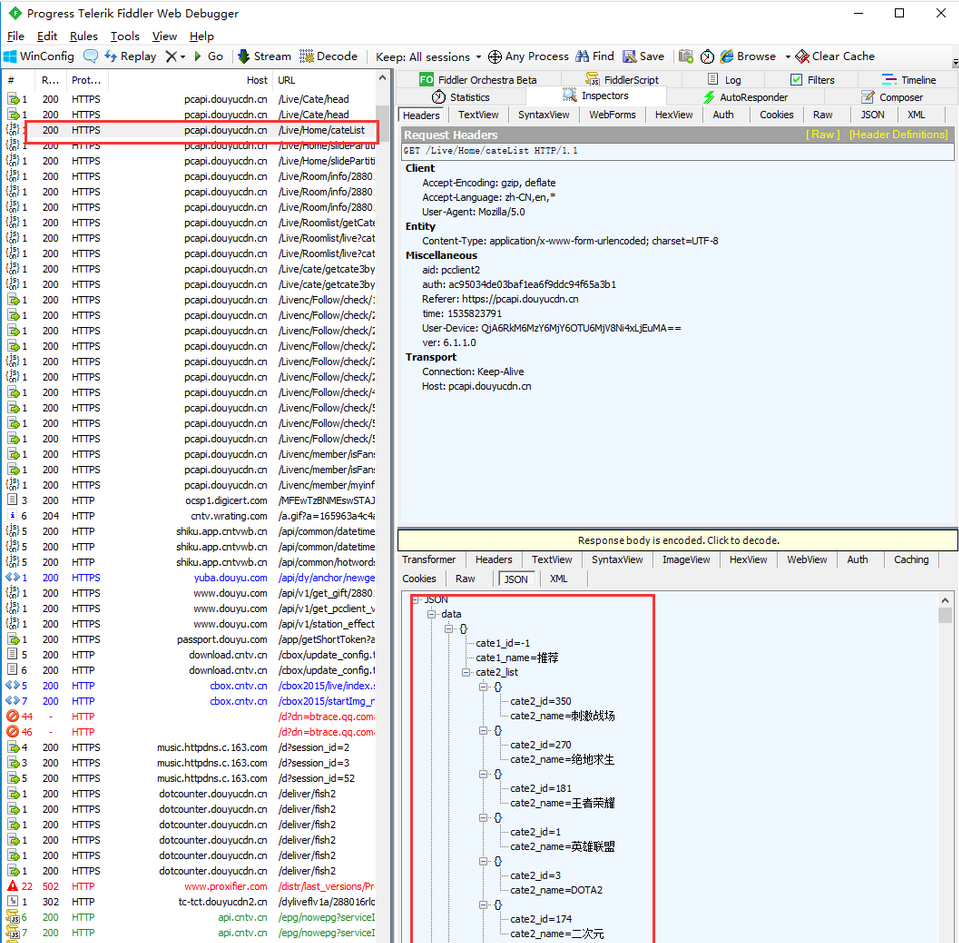Switch to the AutoResponder tab
959x943 pixels.
pos(745,97)
